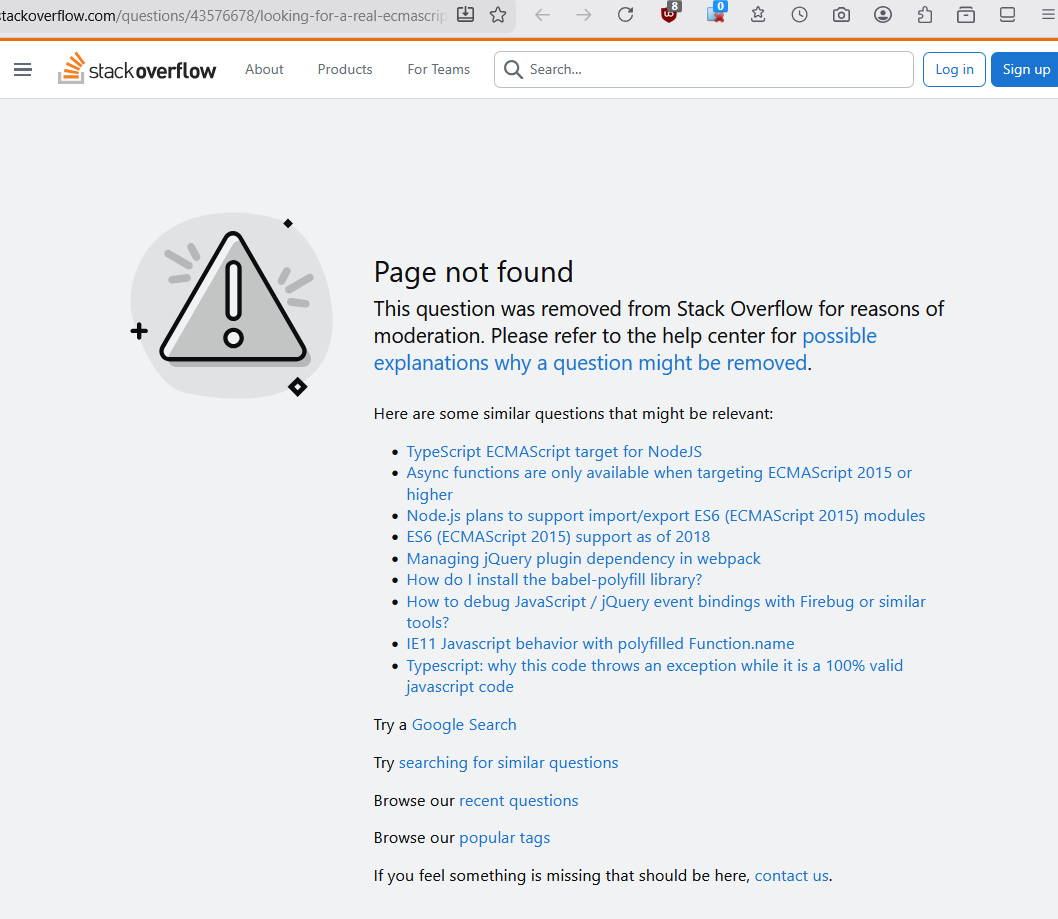Open the uBlock Origin extension icon
This screenshot has width=1058, height=919.
pos(669,15)
